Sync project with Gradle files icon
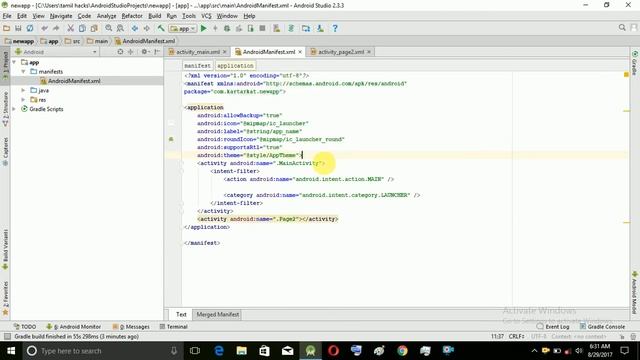The image size is (640, 360). click(291, 28)
